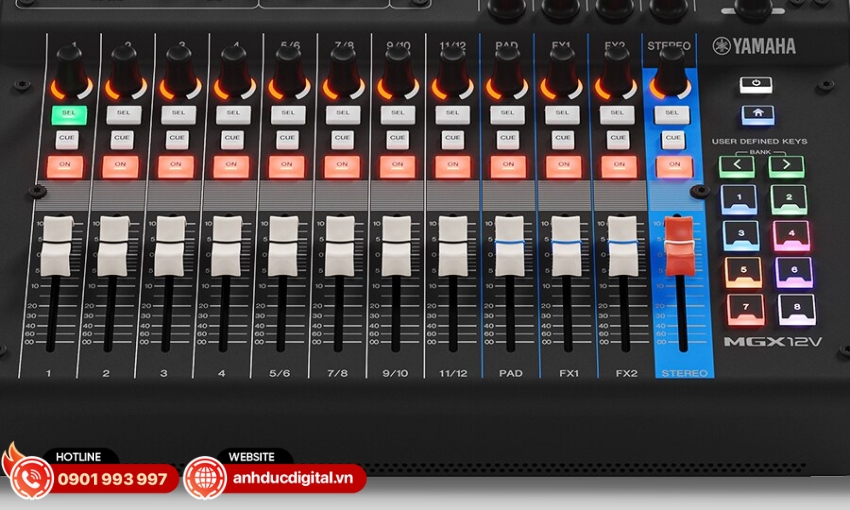Select channel 1 with the green SEL button
Screen dimensions: 850x510
[69, 114]
